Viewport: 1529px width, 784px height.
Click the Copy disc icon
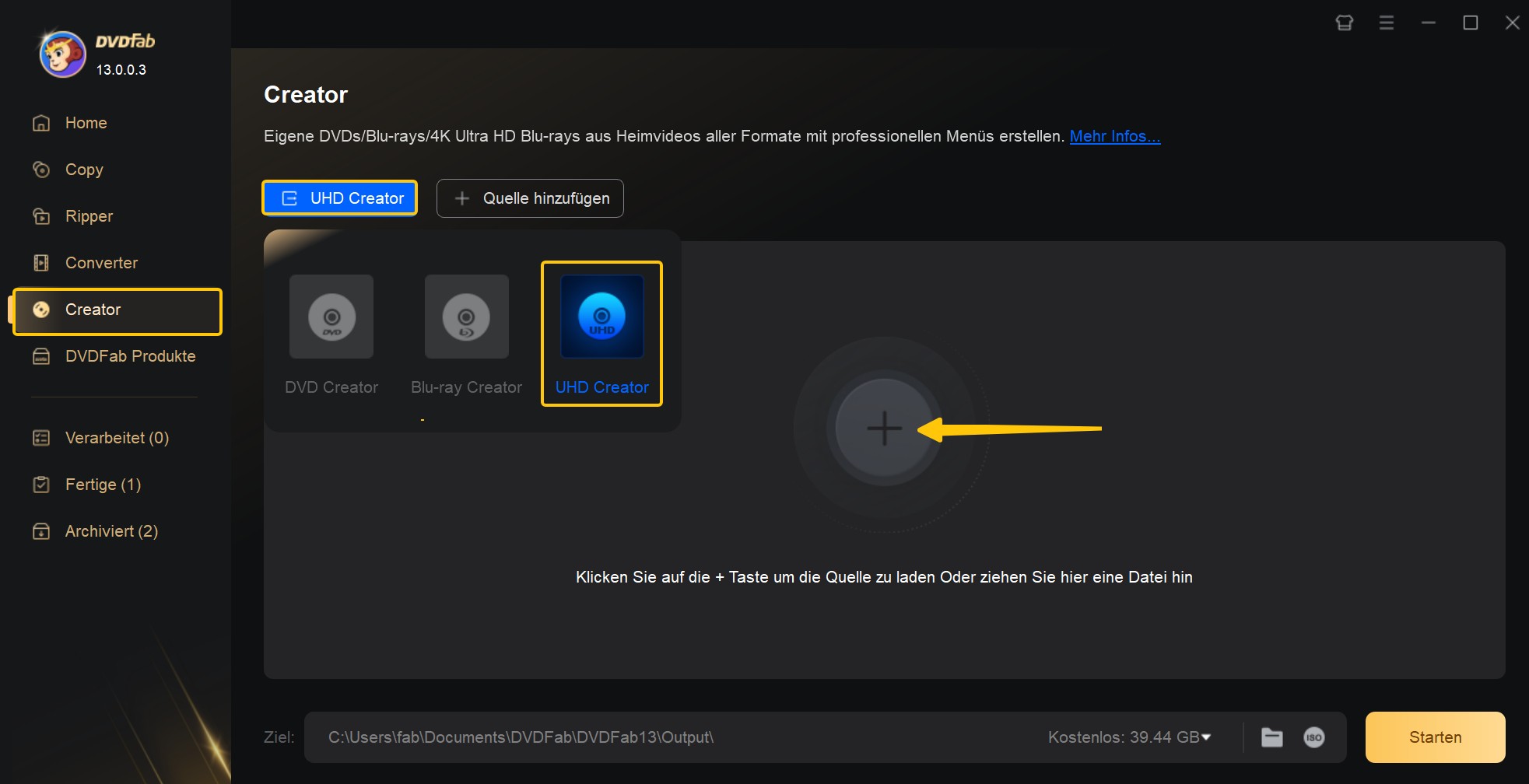tap(41, 170)
